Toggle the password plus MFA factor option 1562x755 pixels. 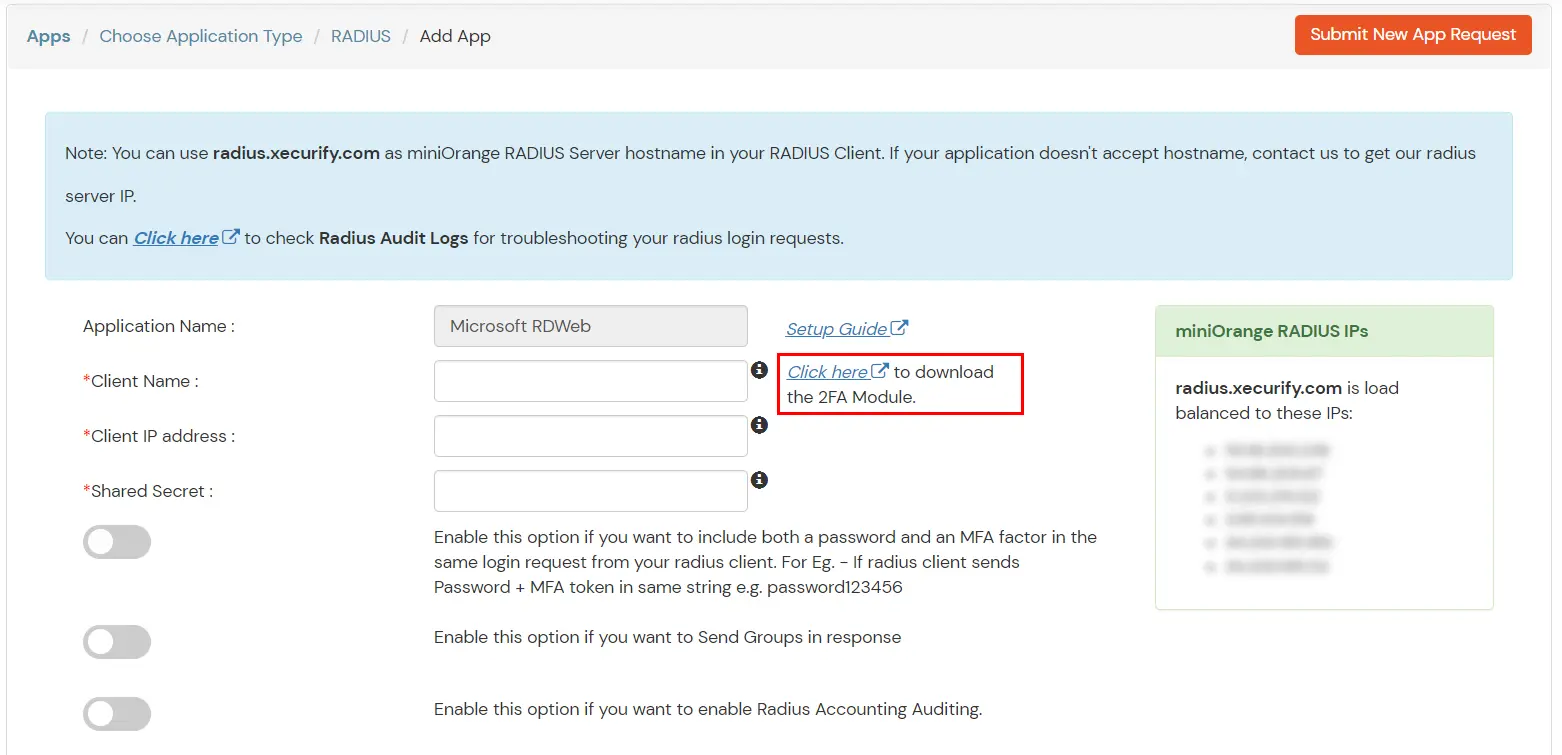pyautogui.click(x=117, y=542)
